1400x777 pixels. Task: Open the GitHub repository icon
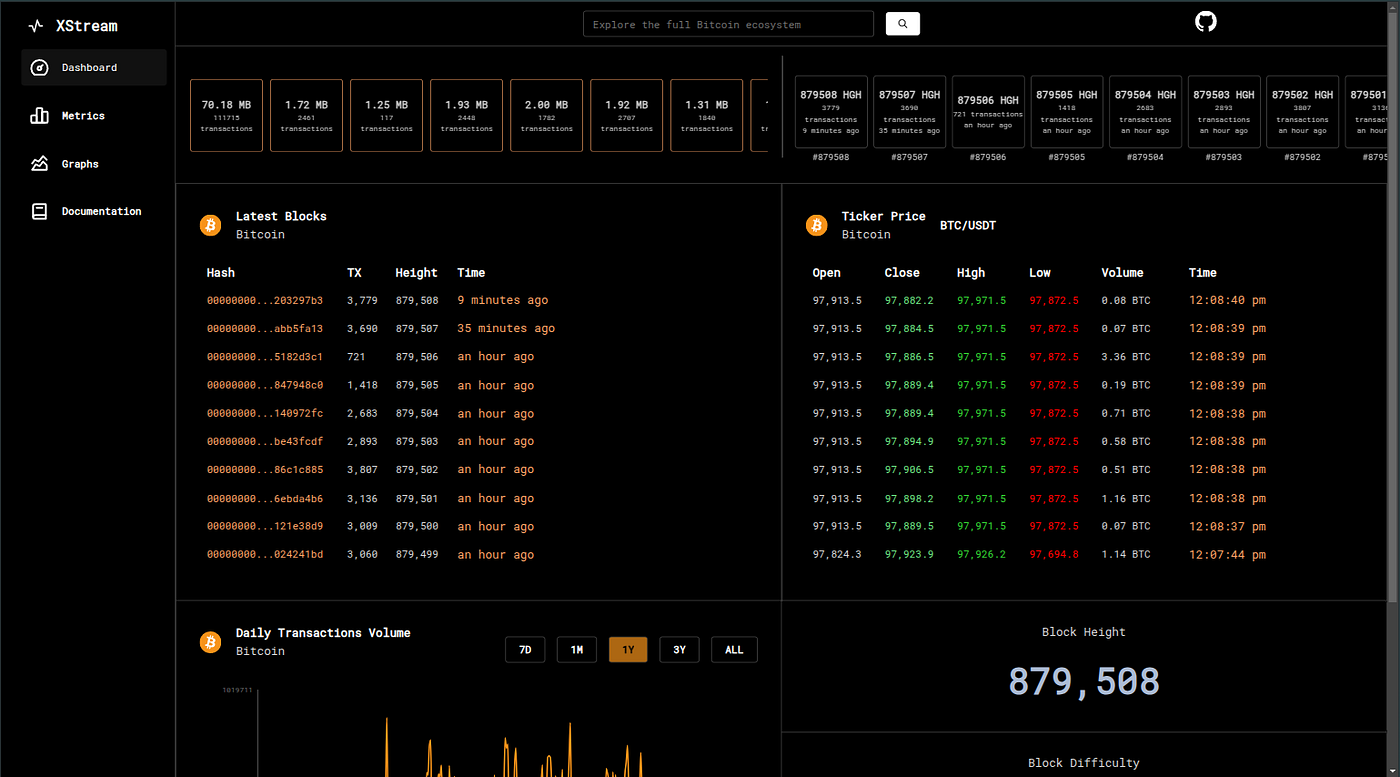[x=1206, y=21]
